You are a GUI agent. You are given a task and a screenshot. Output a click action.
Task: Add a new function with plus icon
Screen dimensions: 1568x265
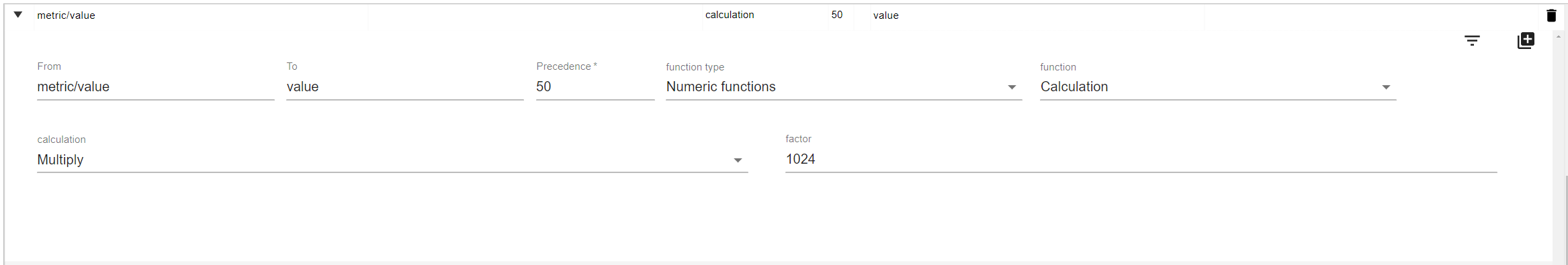[1526, 41]
